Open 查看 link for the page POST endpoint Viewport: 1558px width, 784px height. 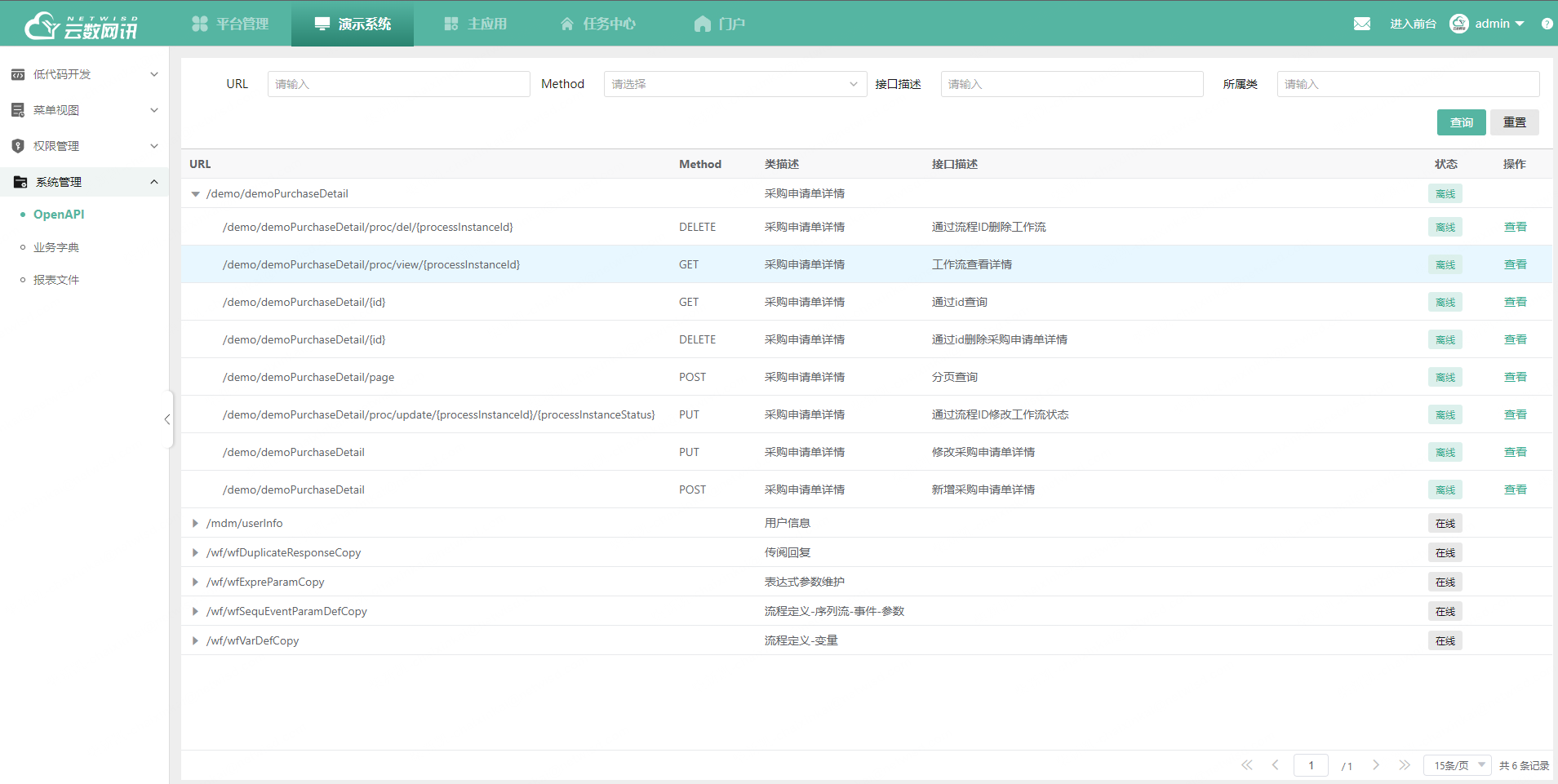point(1516,377)
